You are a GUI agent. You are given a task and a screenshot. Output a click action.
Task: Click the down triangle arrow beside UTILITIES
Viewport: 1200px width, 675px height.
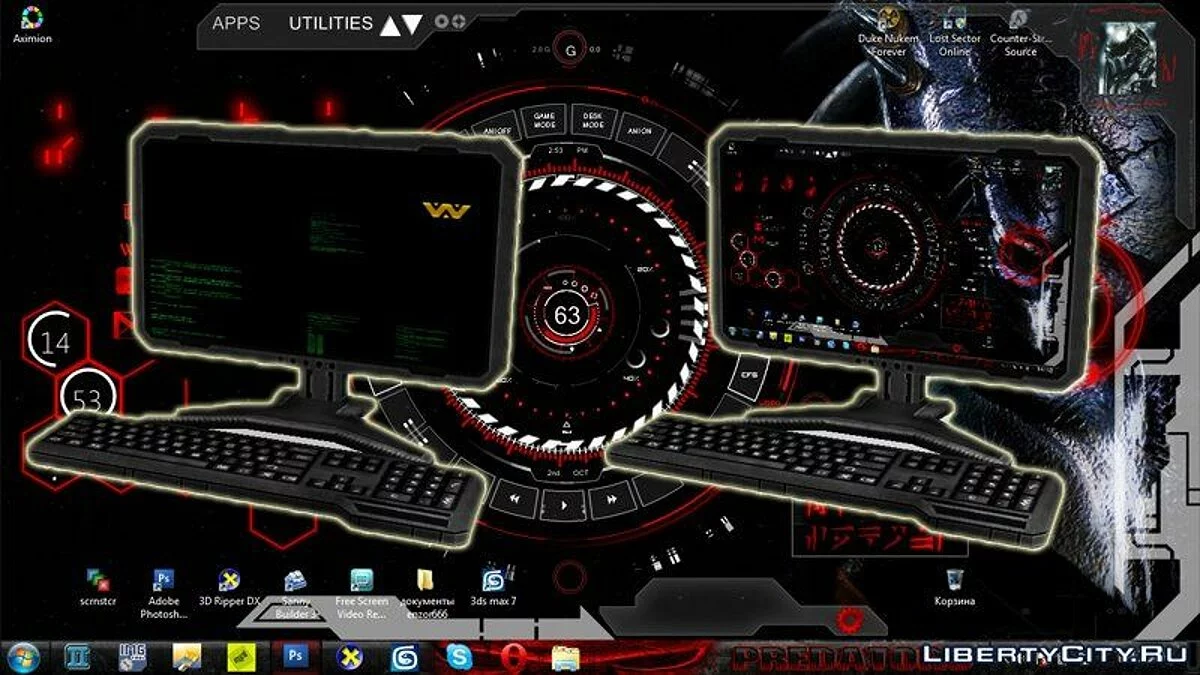412,25
